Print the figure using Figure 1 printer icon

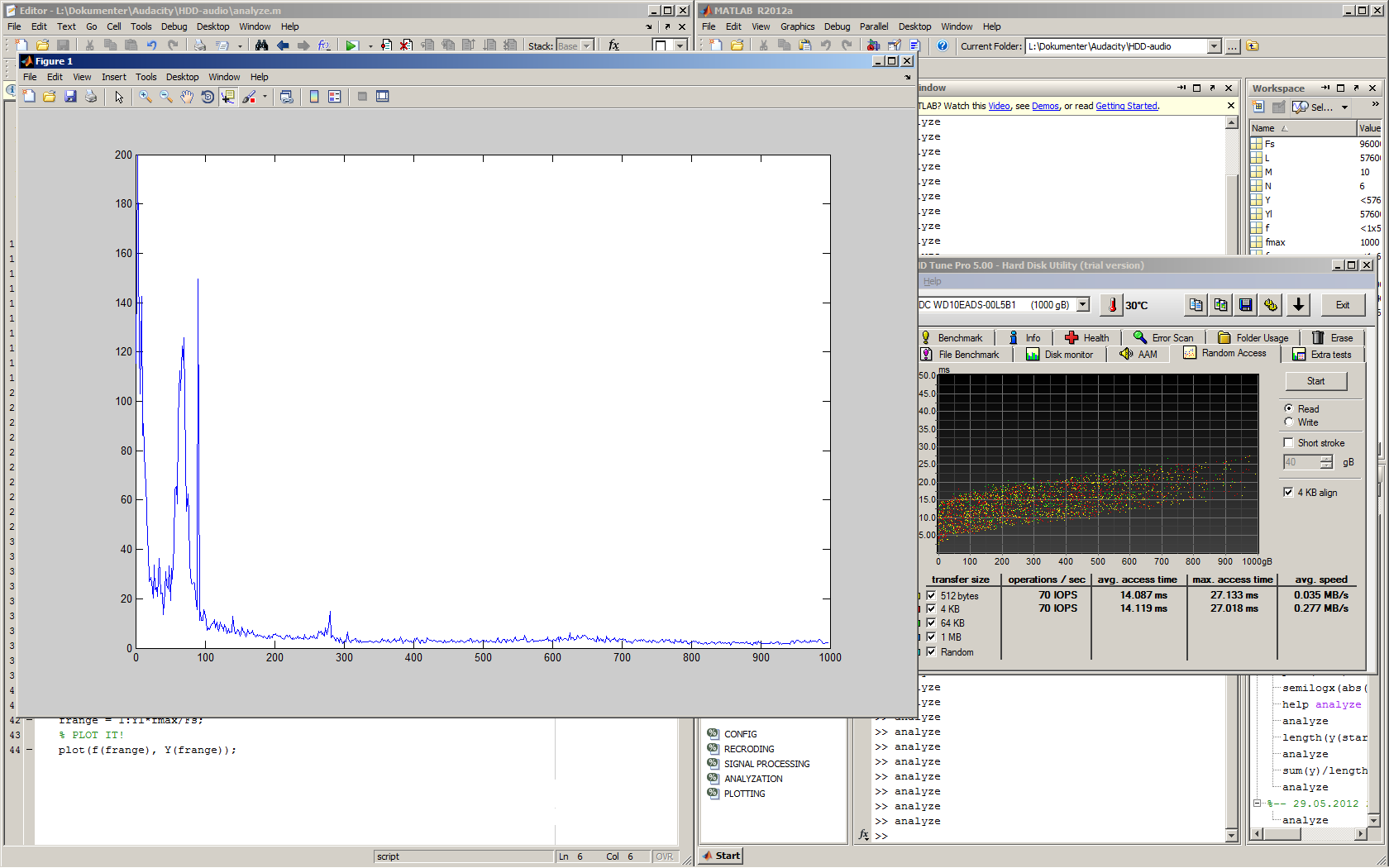91,97
